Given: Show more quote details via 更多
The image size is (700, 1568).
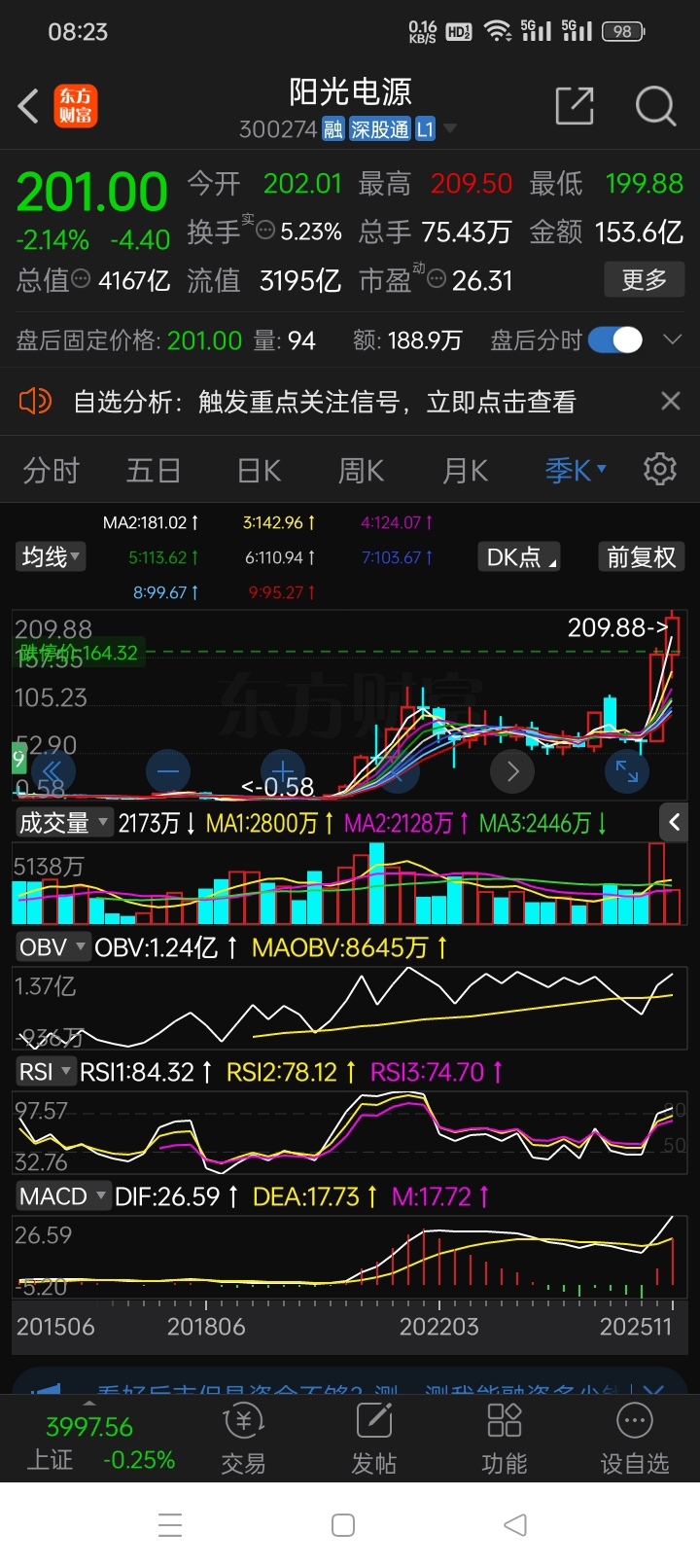Looking at the screenshot, I should click(x=644, y=280).
